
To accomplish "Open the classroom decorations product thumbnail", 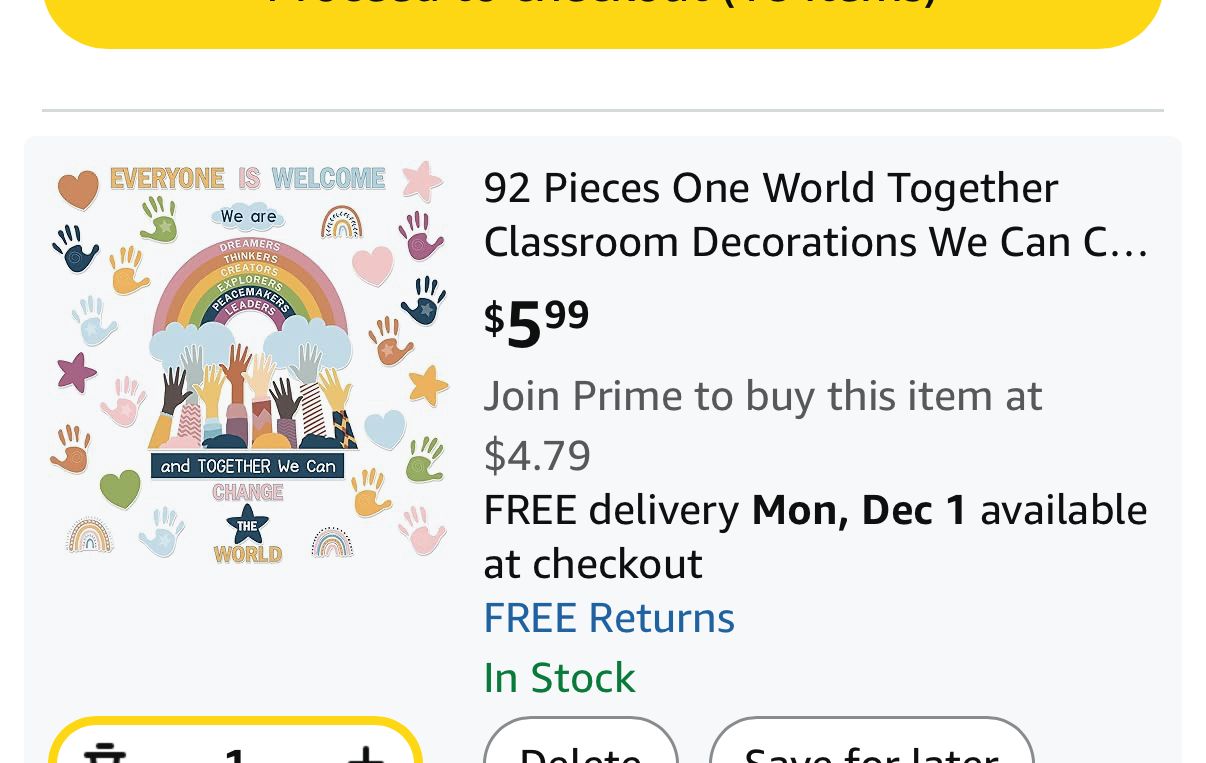I will (248, 360).
